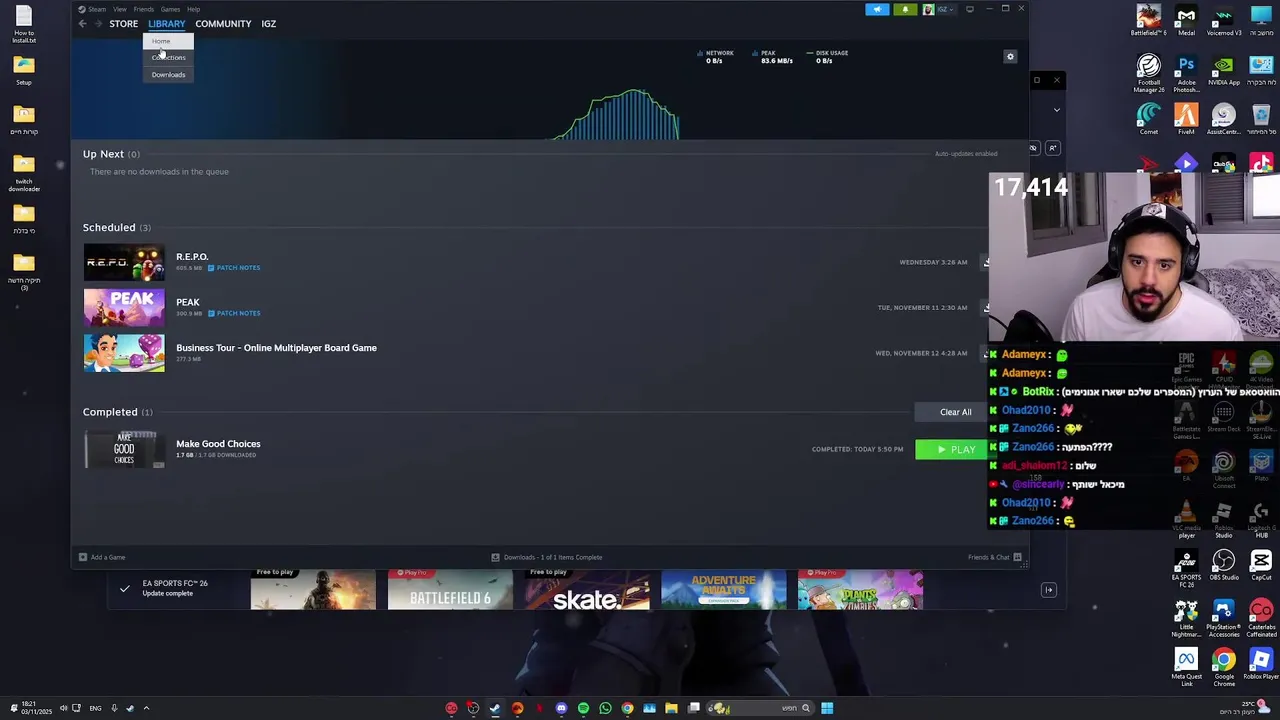This screenshot has width=1280, height=720.
Task: Open the LIBRARY tab
Action: [167, 24]
